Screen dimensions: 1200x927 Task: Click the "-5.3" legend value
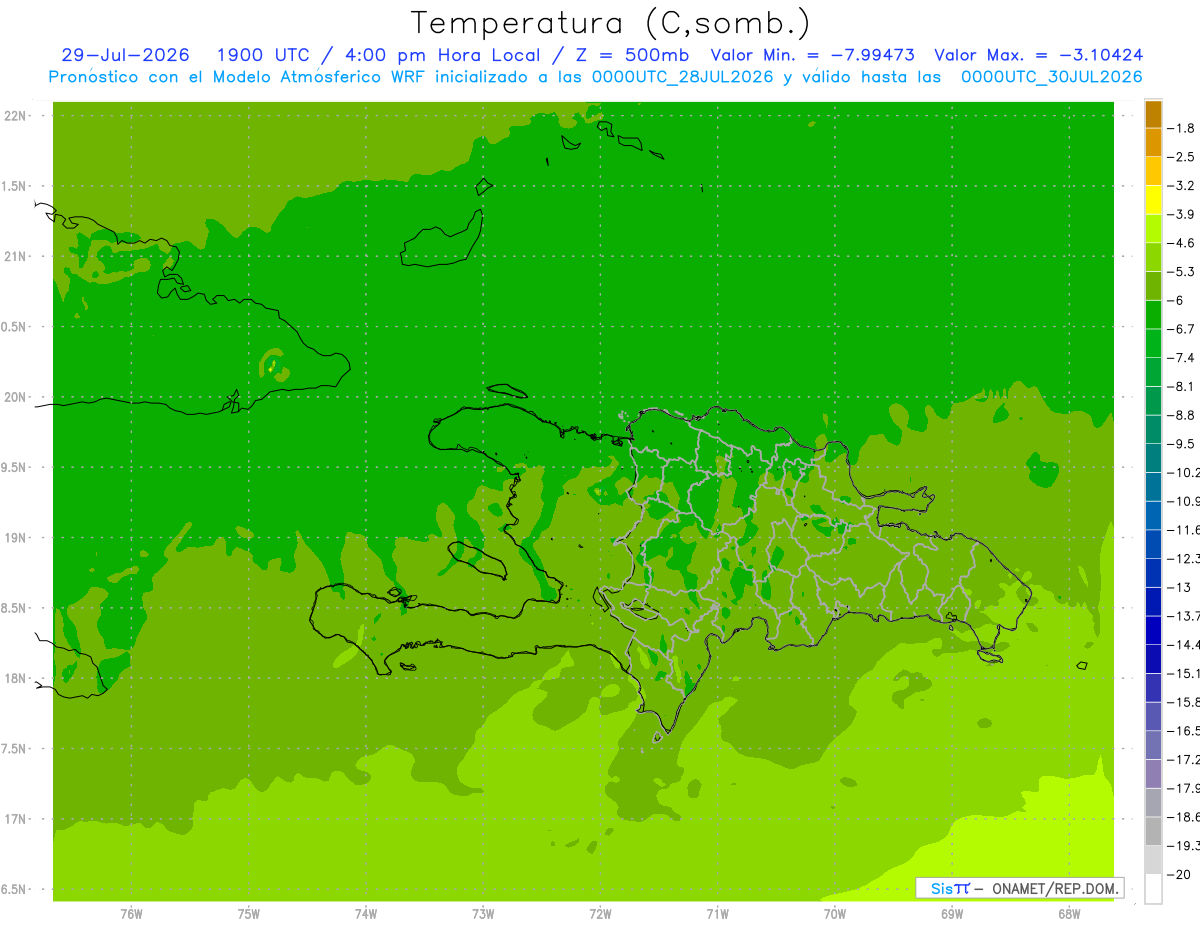click(x=1182, y=272)
